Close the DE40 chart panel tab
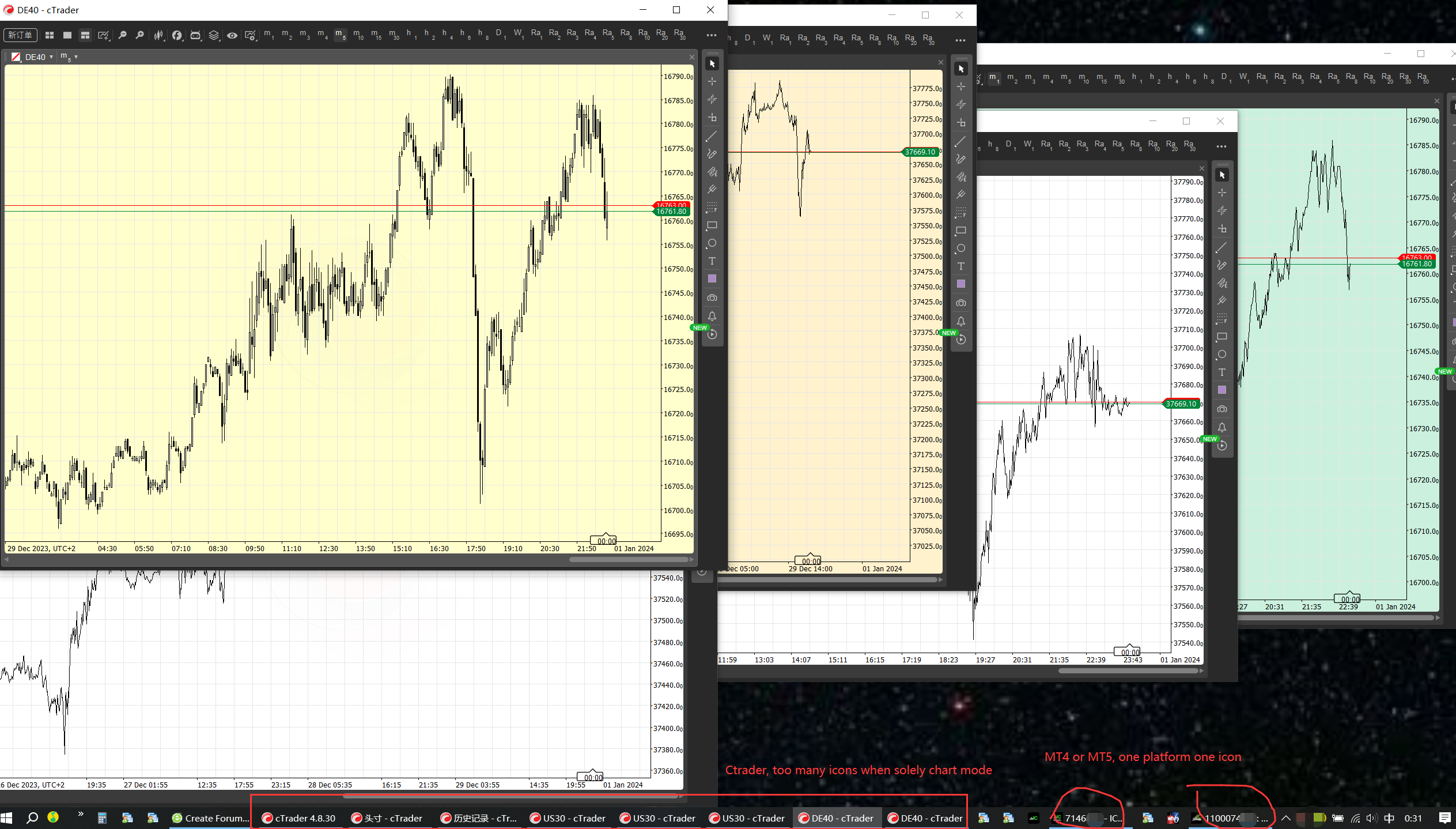This screenshot has width=1456, height=829. click(692, 57)
